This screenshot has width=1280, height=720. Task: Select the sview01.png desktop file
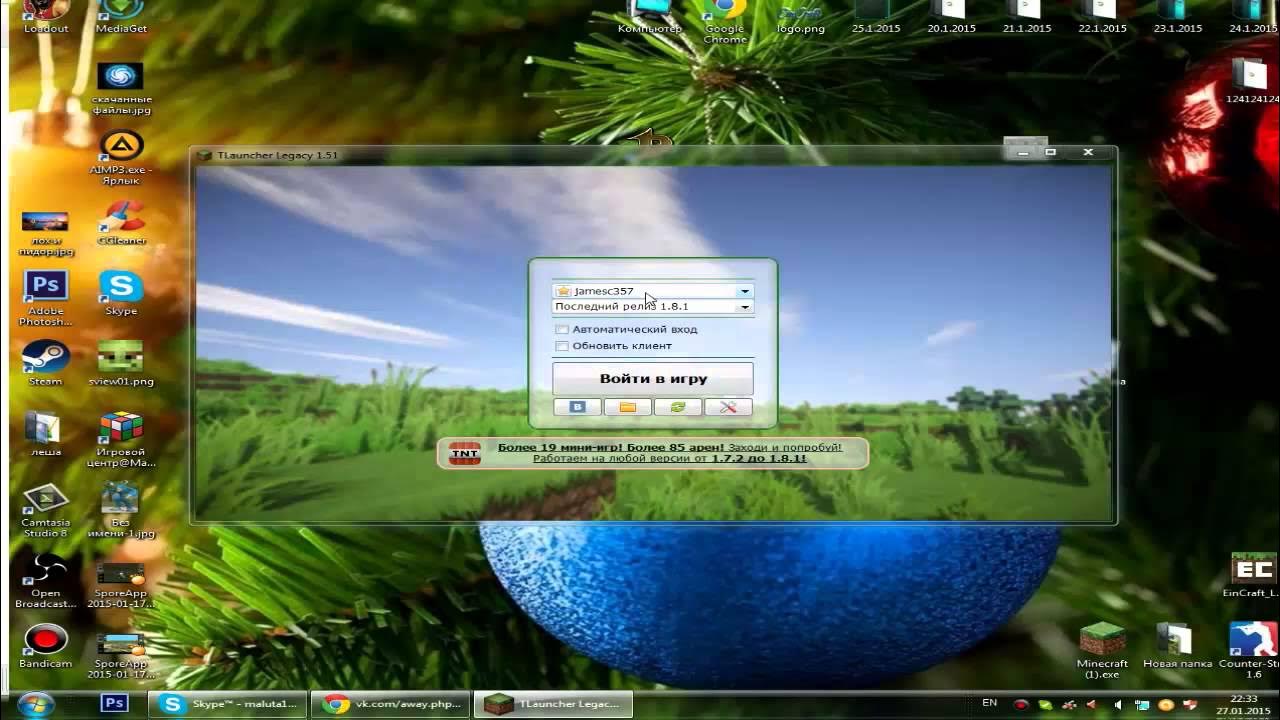point(121,363)
